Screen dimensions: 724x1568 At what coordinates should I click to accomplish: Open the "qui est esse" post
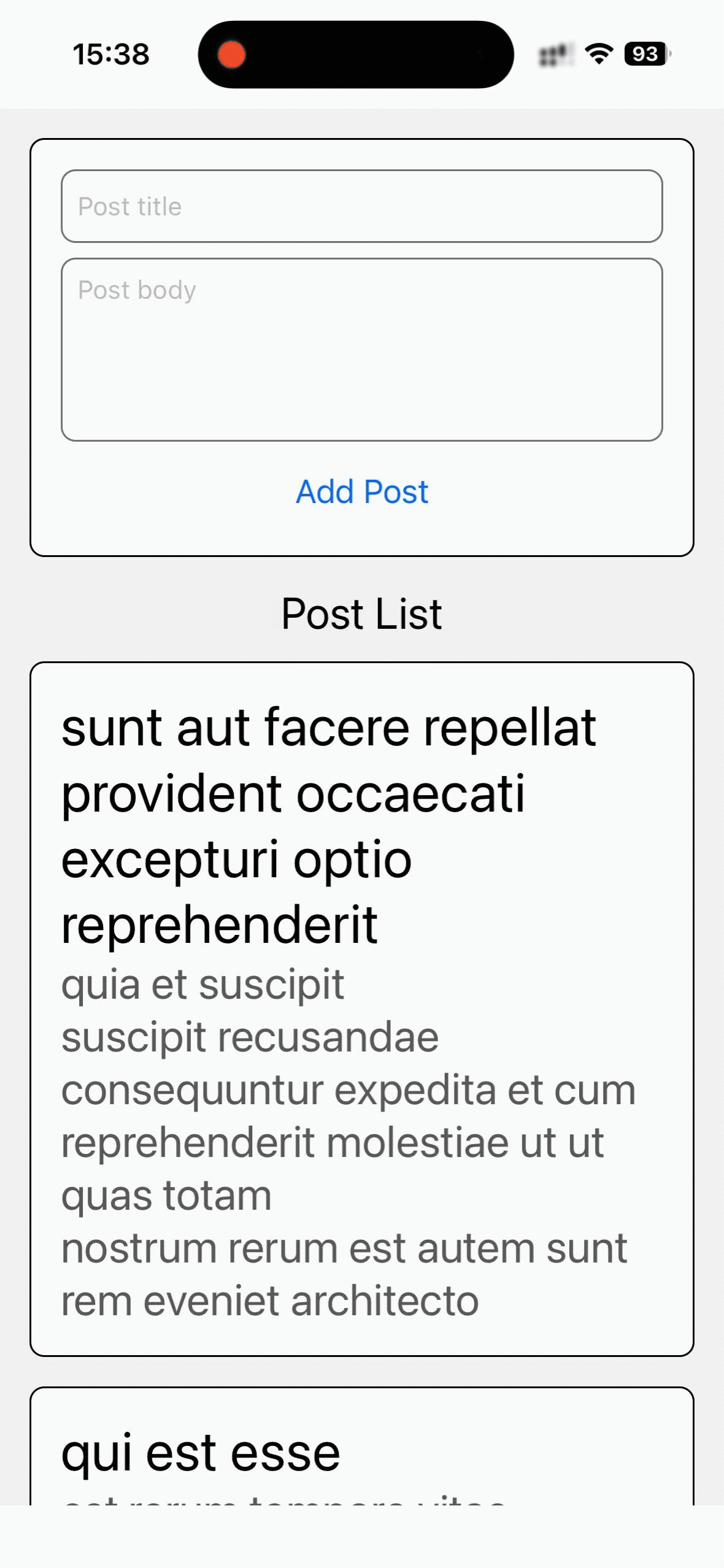(201, 1453)
